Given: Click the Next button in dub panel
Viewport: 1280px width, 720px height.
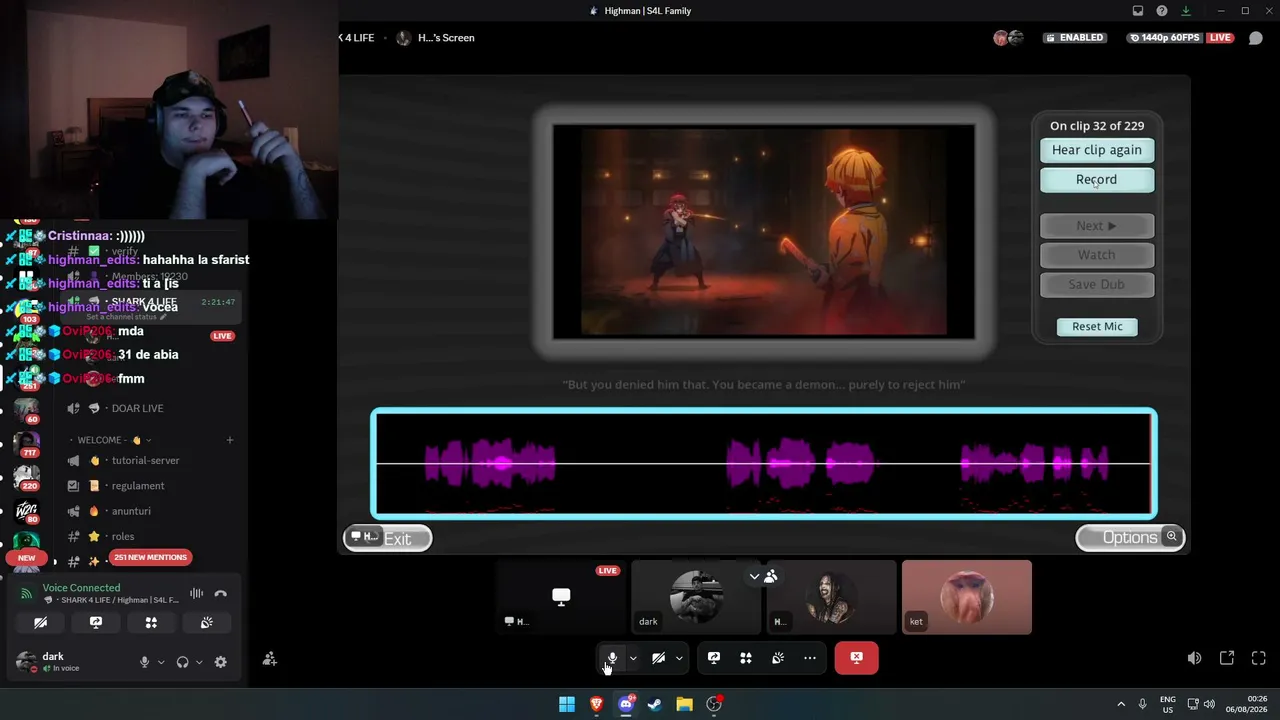Looking at the screenshot, I should (1097, 226).
